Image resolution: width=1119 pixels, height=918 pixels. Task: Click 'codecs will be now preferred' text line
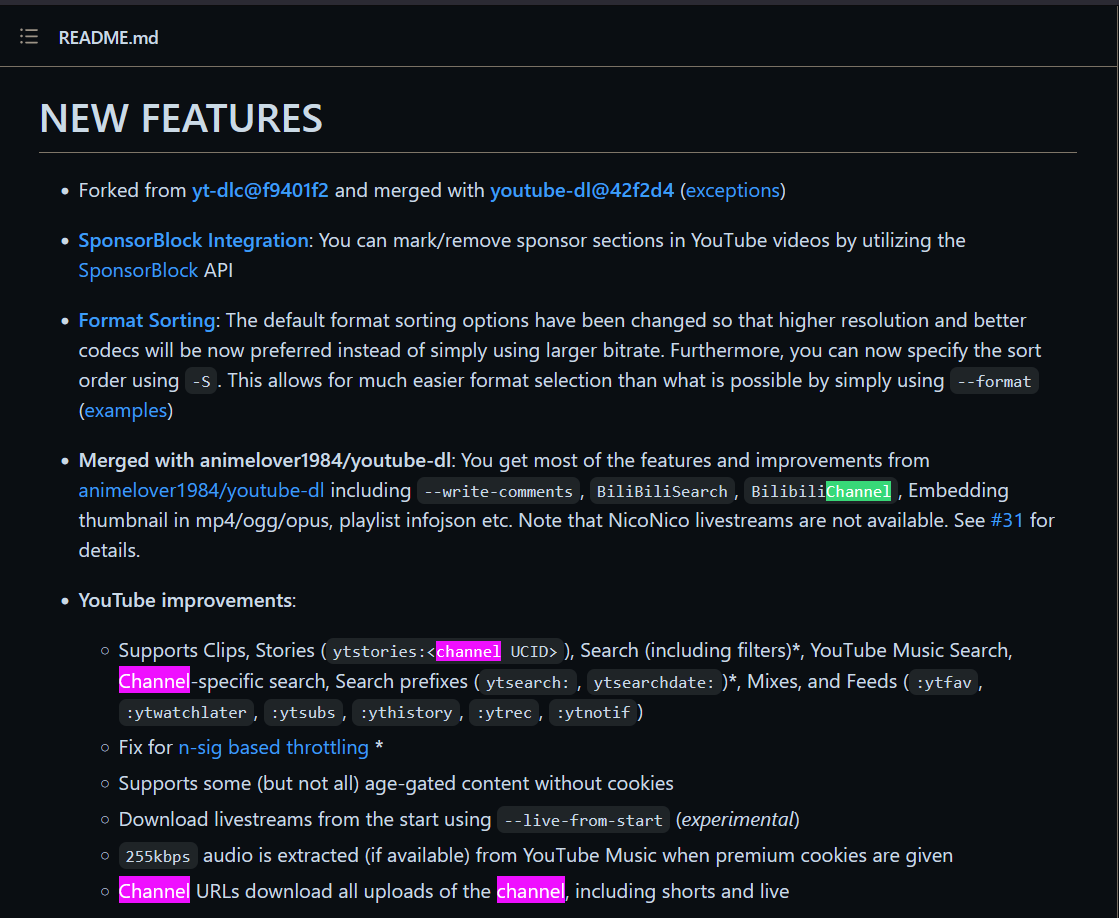point(560,350)
